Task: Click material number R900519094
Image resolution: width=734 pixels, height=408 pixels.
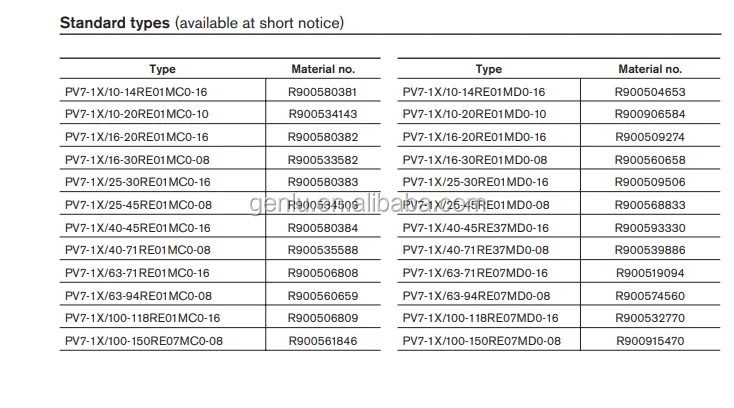Action: 649,273
